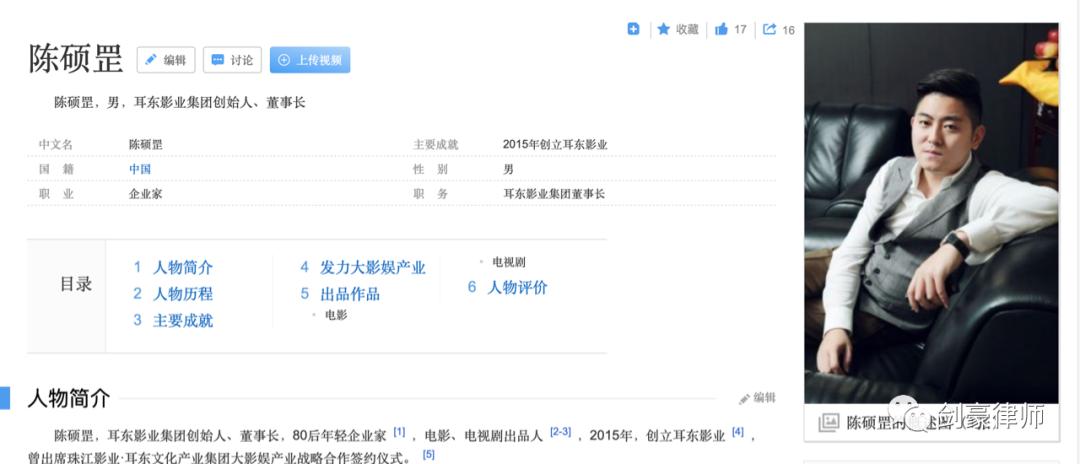The height and width of the screenshot is (464, 1080).
Task: Click the like count 17
Action: (740, 30)
